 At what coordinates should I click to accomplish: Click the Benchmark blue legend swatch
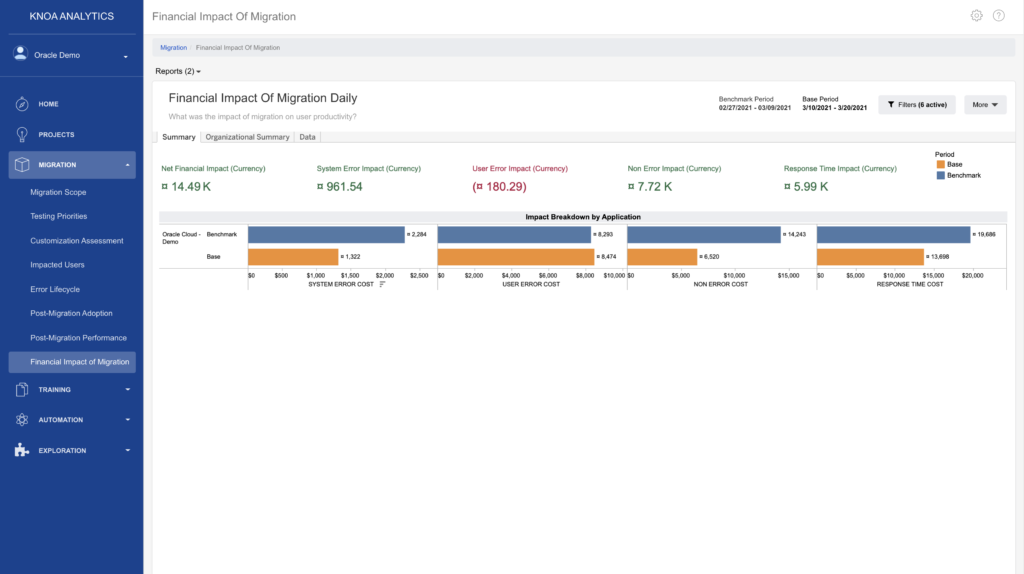tap(940, 176)
